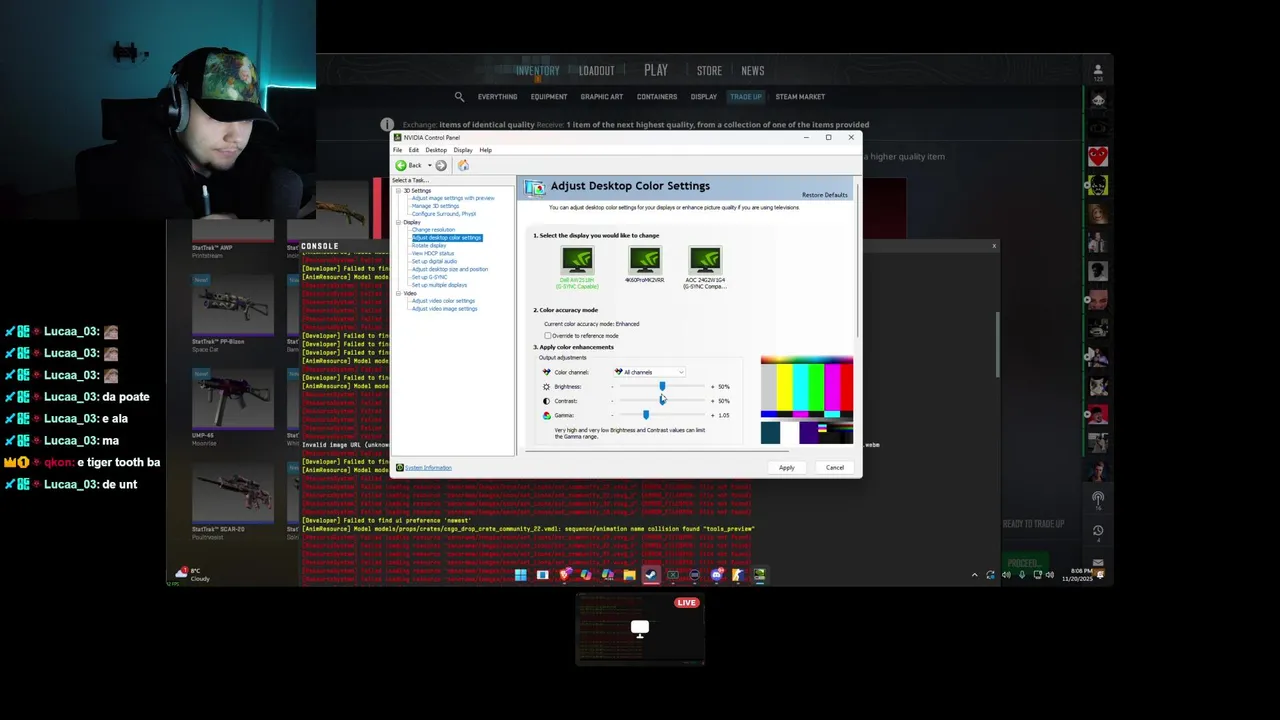Select the StatTrak UMP-45 Moonrise item
1280x720 pixels.
233,405
